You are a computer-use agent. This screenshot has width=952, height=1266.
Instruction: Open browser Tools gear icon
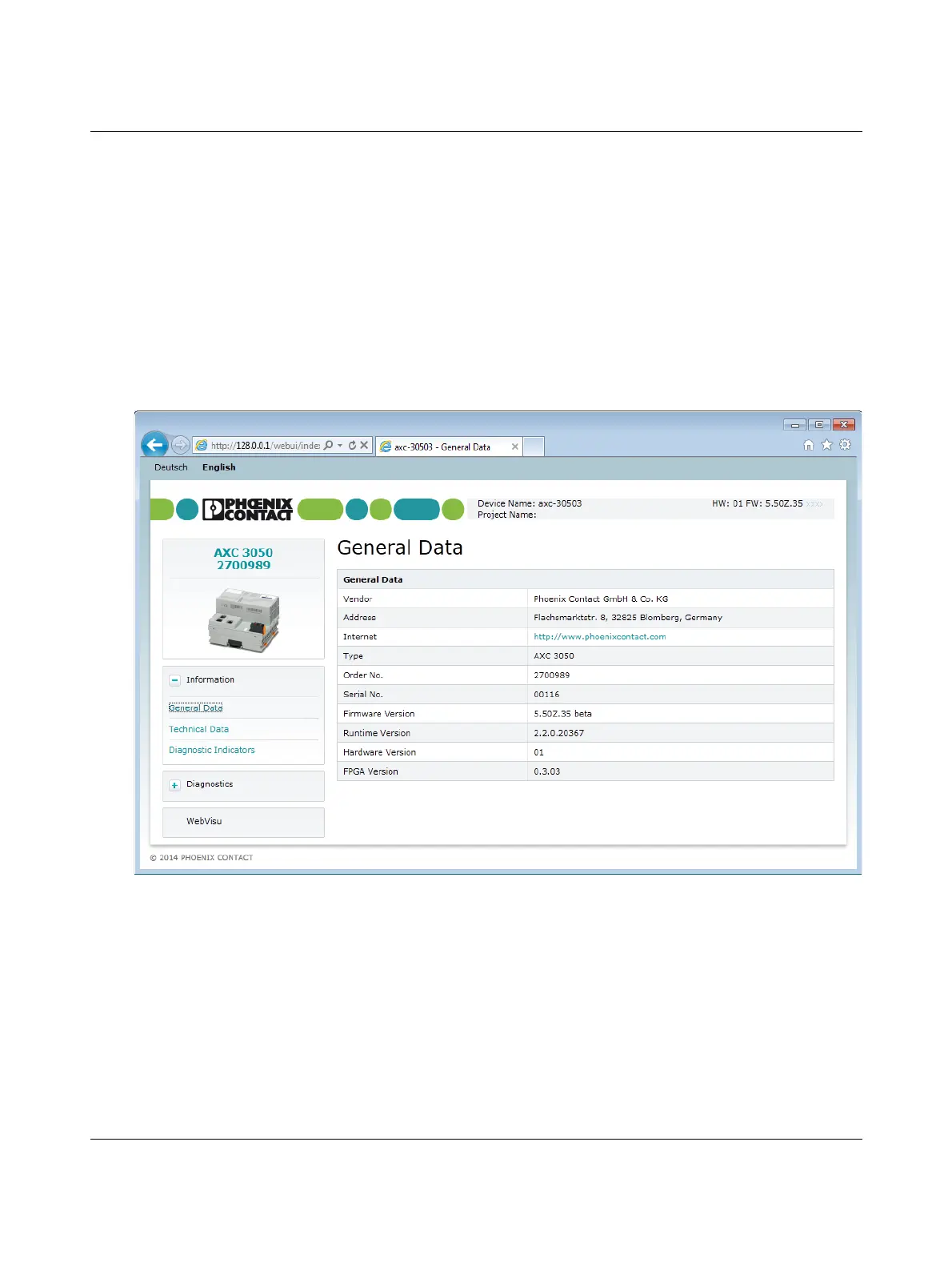[x=845, y=445]
